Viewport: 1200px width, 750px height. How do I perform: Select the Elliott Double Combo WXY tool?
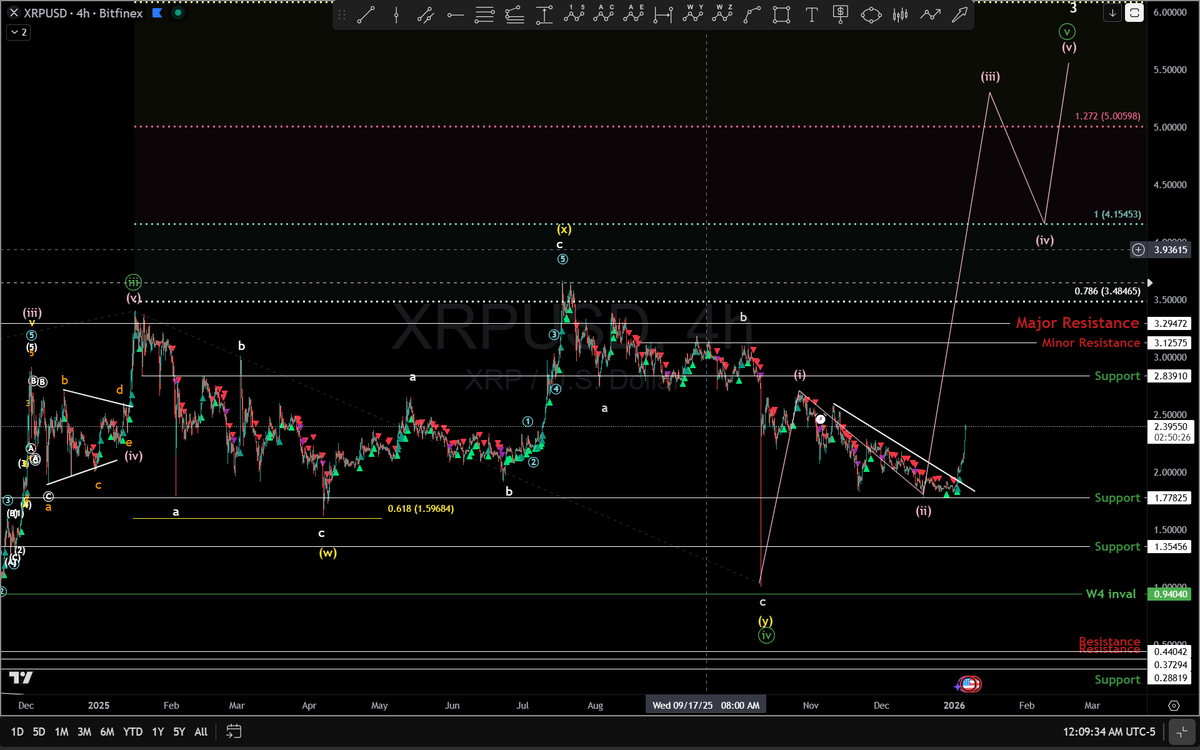[694, 15]
